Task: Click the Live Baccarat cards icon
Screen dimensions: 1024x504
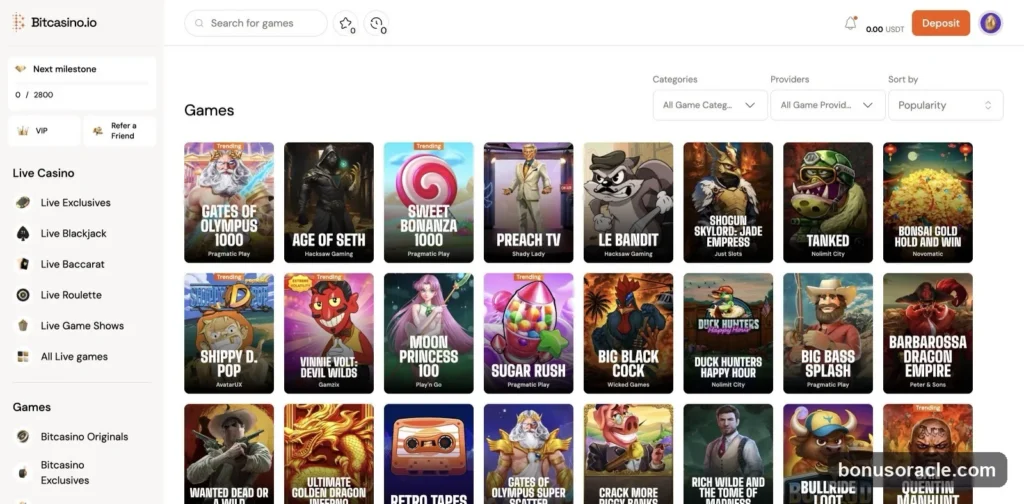Action: click(x=23, y=264)
